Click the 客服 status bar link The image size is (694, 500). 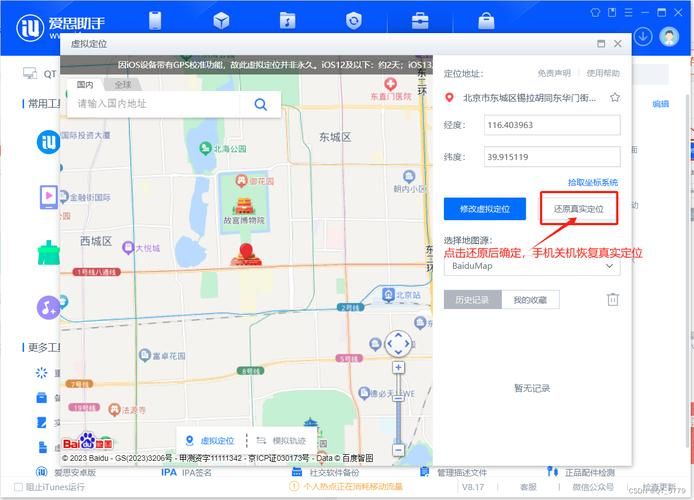coord(528,487)
